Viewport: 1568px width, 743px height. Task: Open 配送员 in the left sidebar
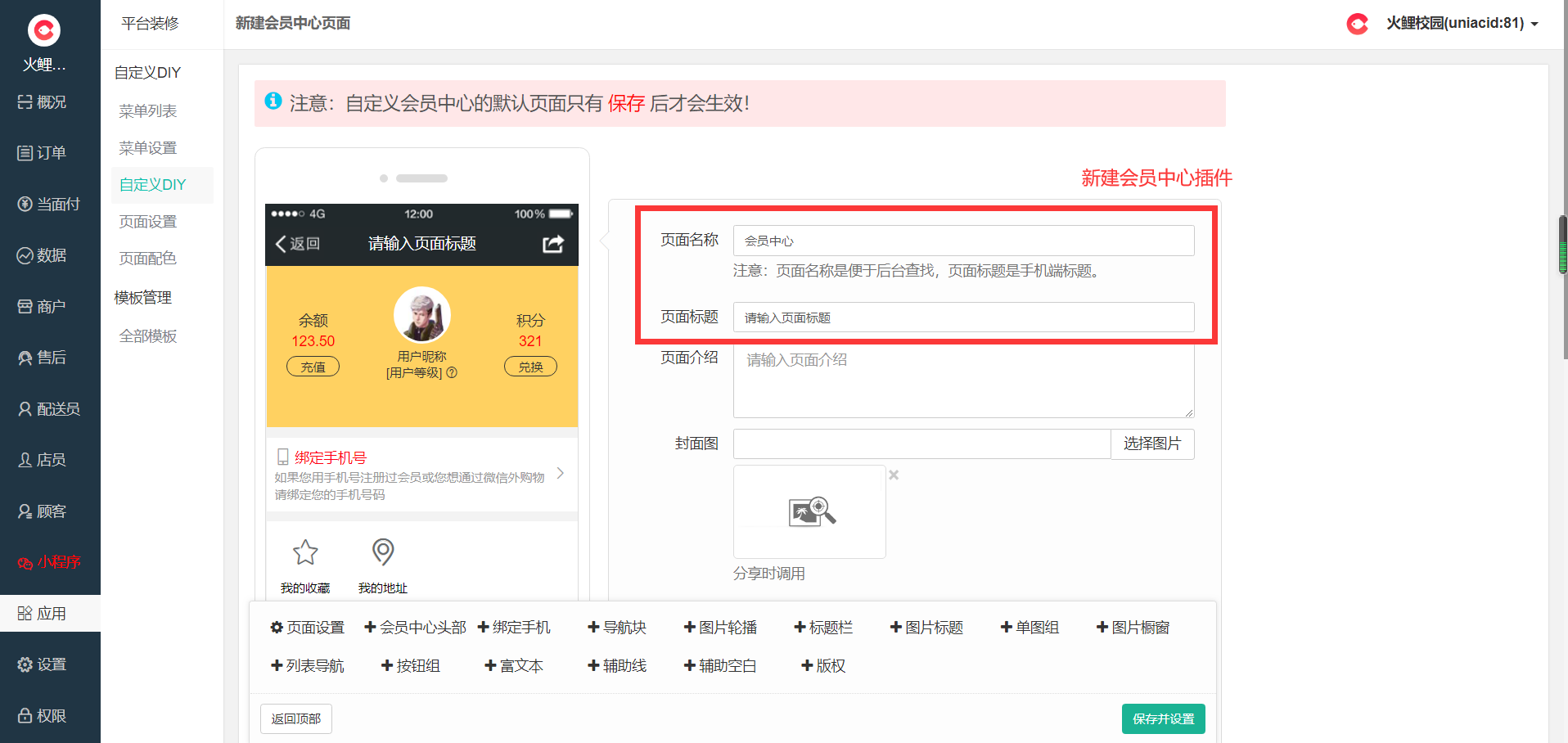tap(49, 409)
